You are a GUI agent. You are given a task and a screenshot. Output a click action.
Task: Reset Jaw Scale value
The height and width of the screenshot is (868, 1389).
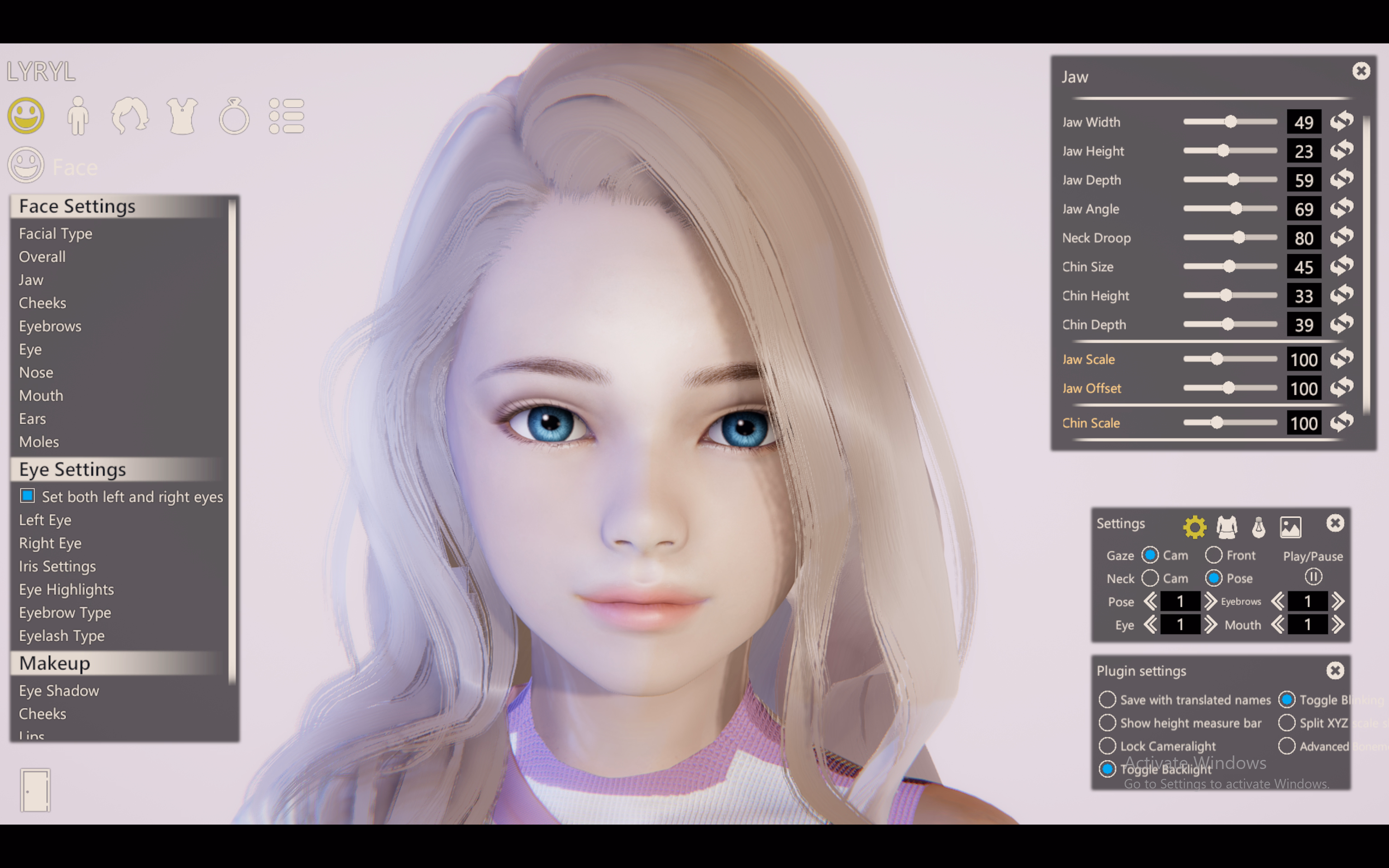pos(1342,359)
